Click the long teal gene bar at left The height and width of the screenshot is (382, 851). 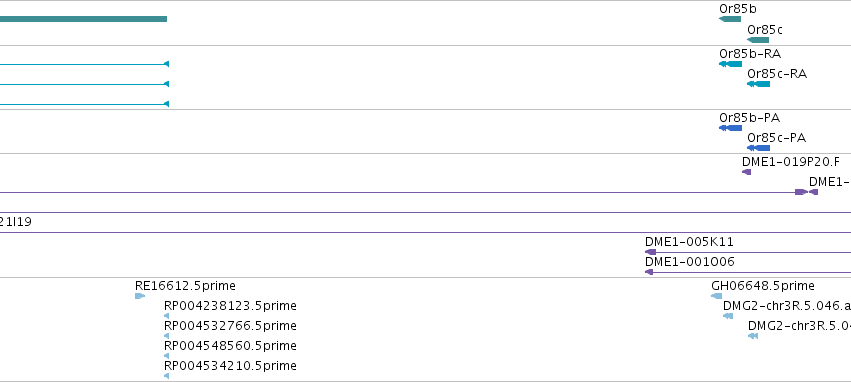[x=84, y=19]
